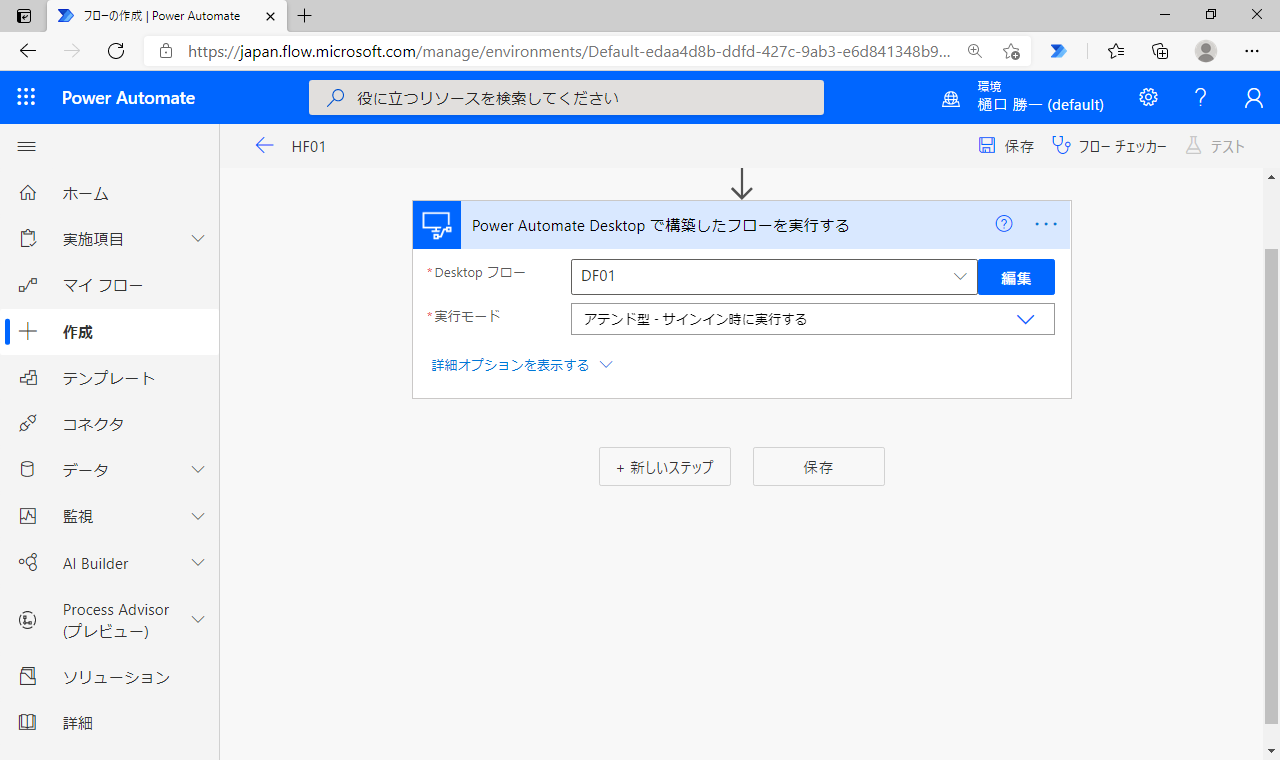Click the flow checker stethoscope icon
1280x760 pixels.
[1061, 146]
